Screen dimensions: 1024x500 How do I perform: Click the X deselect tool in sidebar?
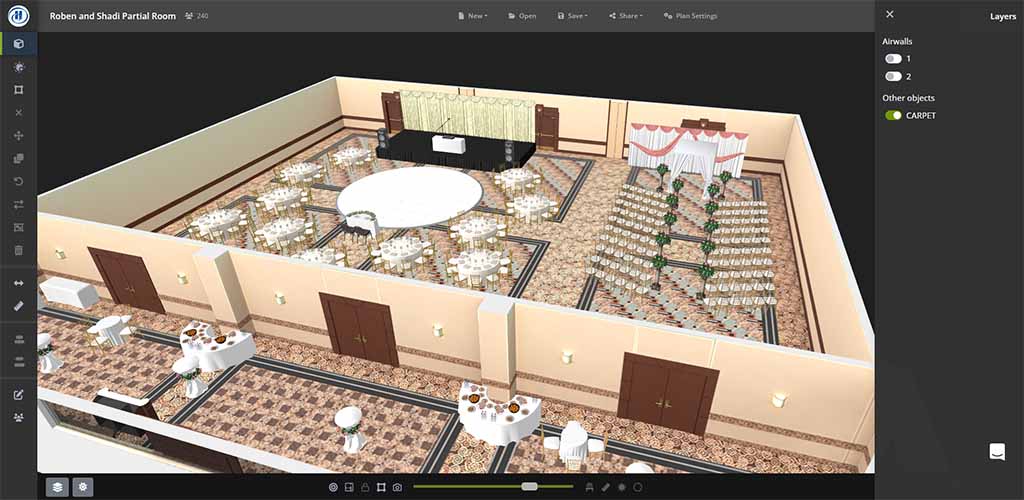pos(18,112)
